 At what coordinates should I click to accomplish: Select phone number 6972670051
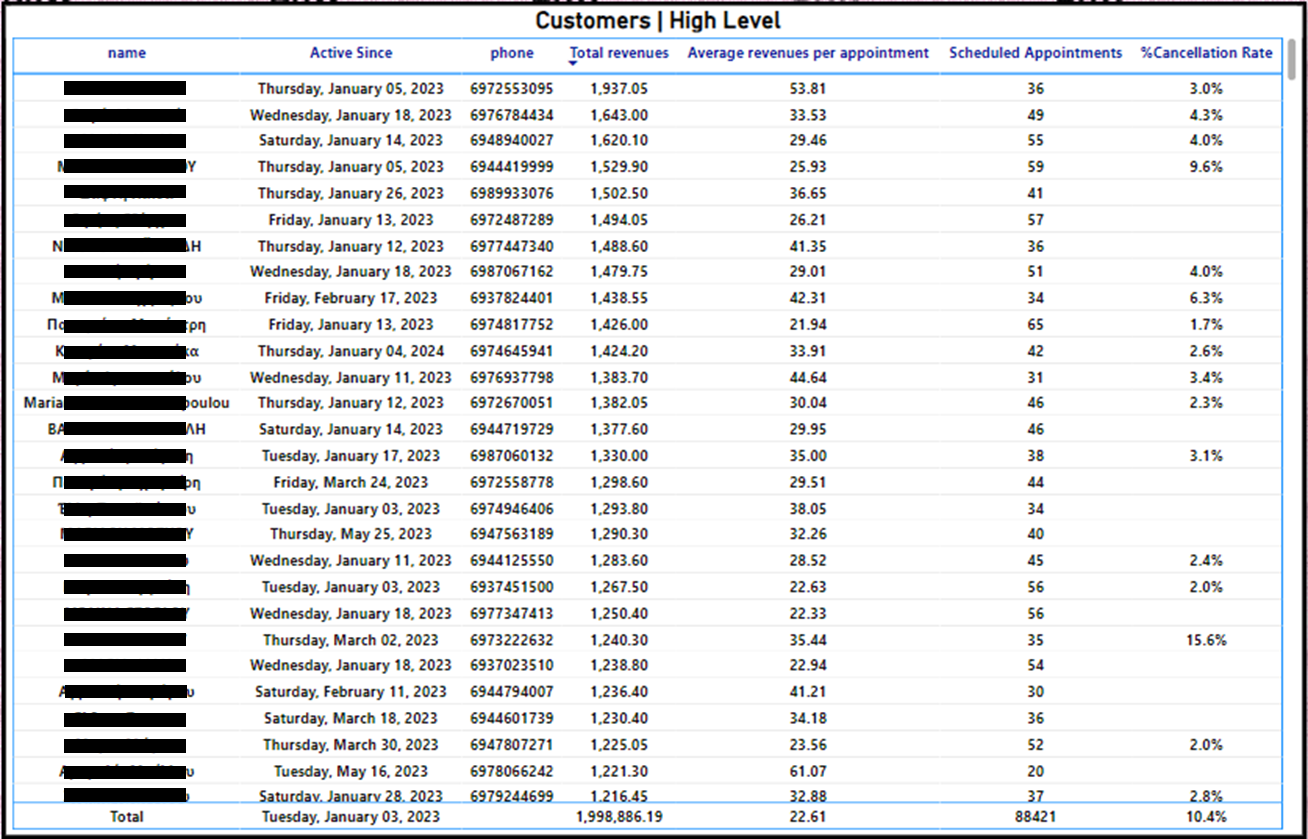coord(511,403)
